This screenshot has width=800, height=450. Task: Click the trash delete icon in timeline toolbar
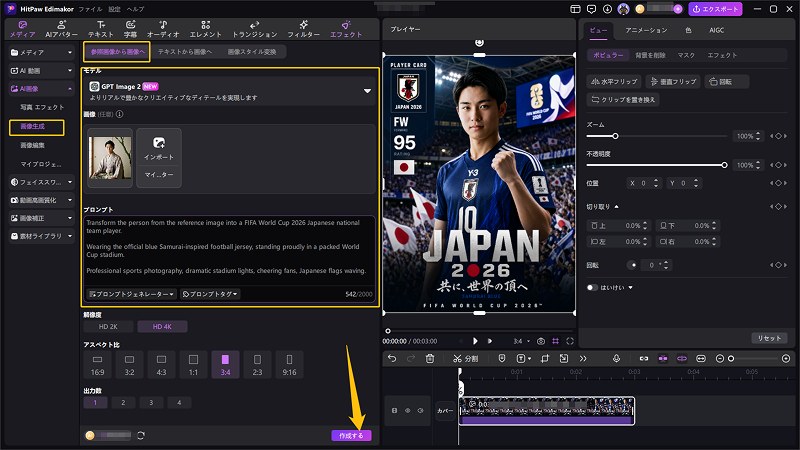[430, 359]
